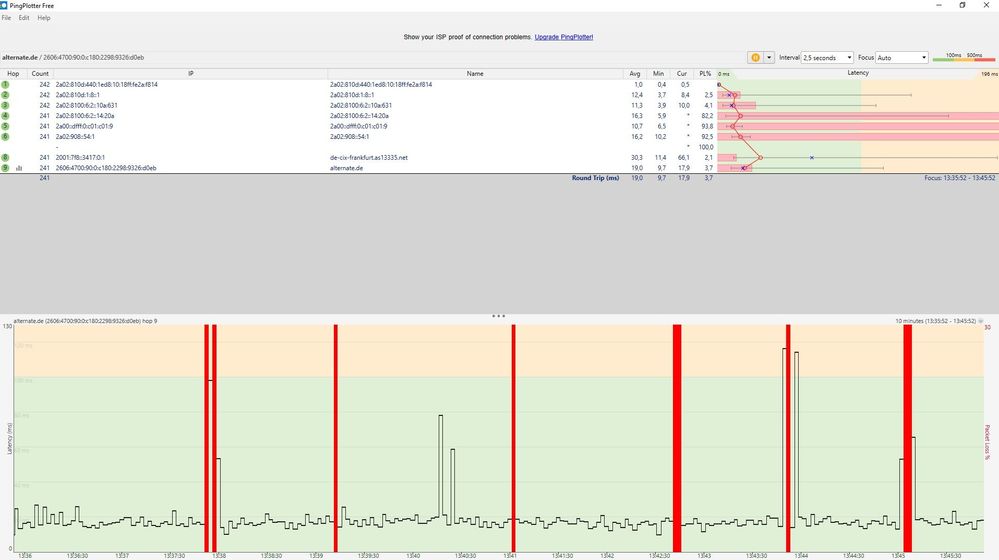Click hop 8 green circle icon
Viewport: 999px width, 560px height.
[5, 157]
